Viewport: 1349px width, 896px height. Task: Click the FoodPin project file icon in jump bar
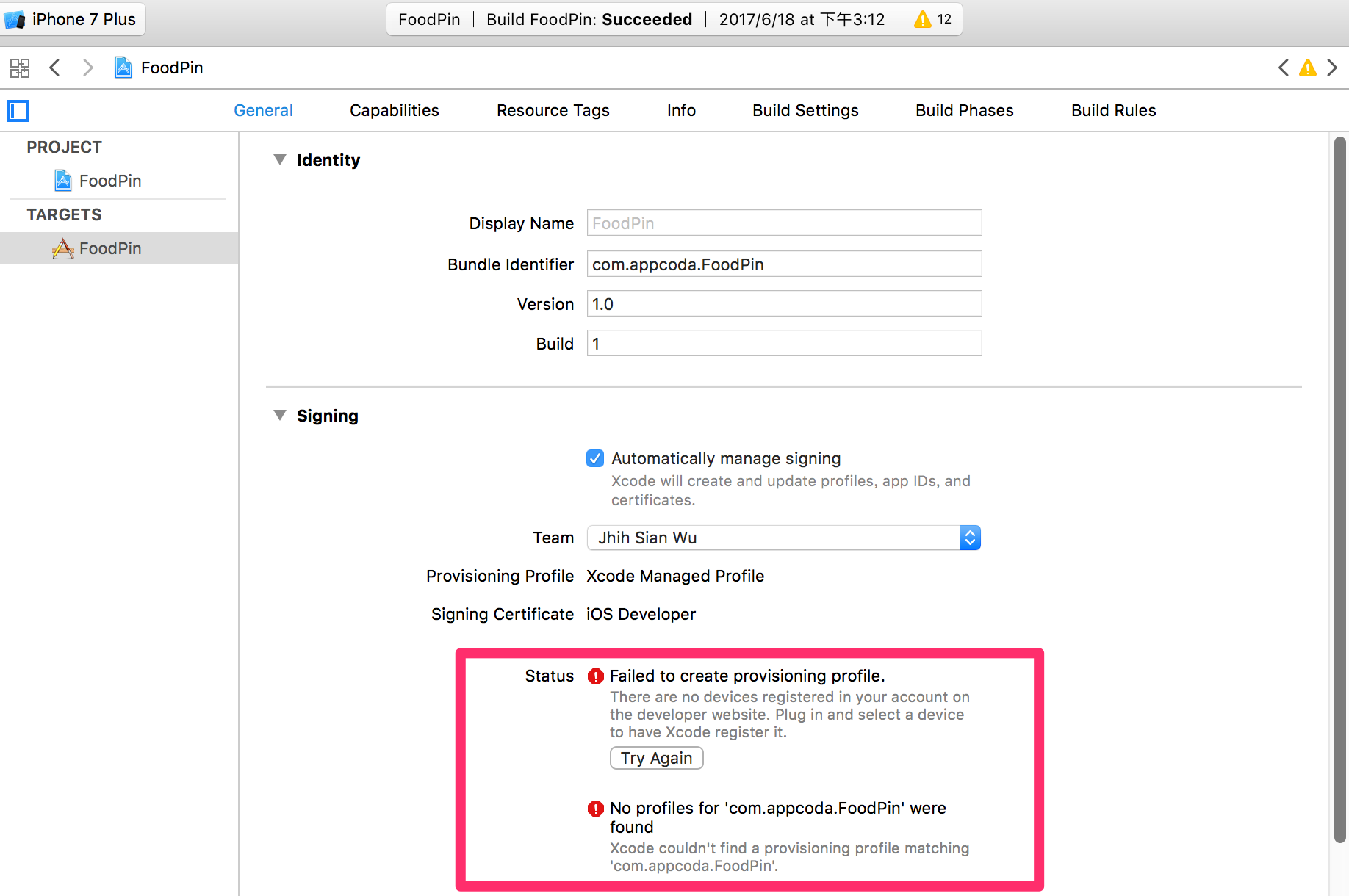(x=123, y=68)
